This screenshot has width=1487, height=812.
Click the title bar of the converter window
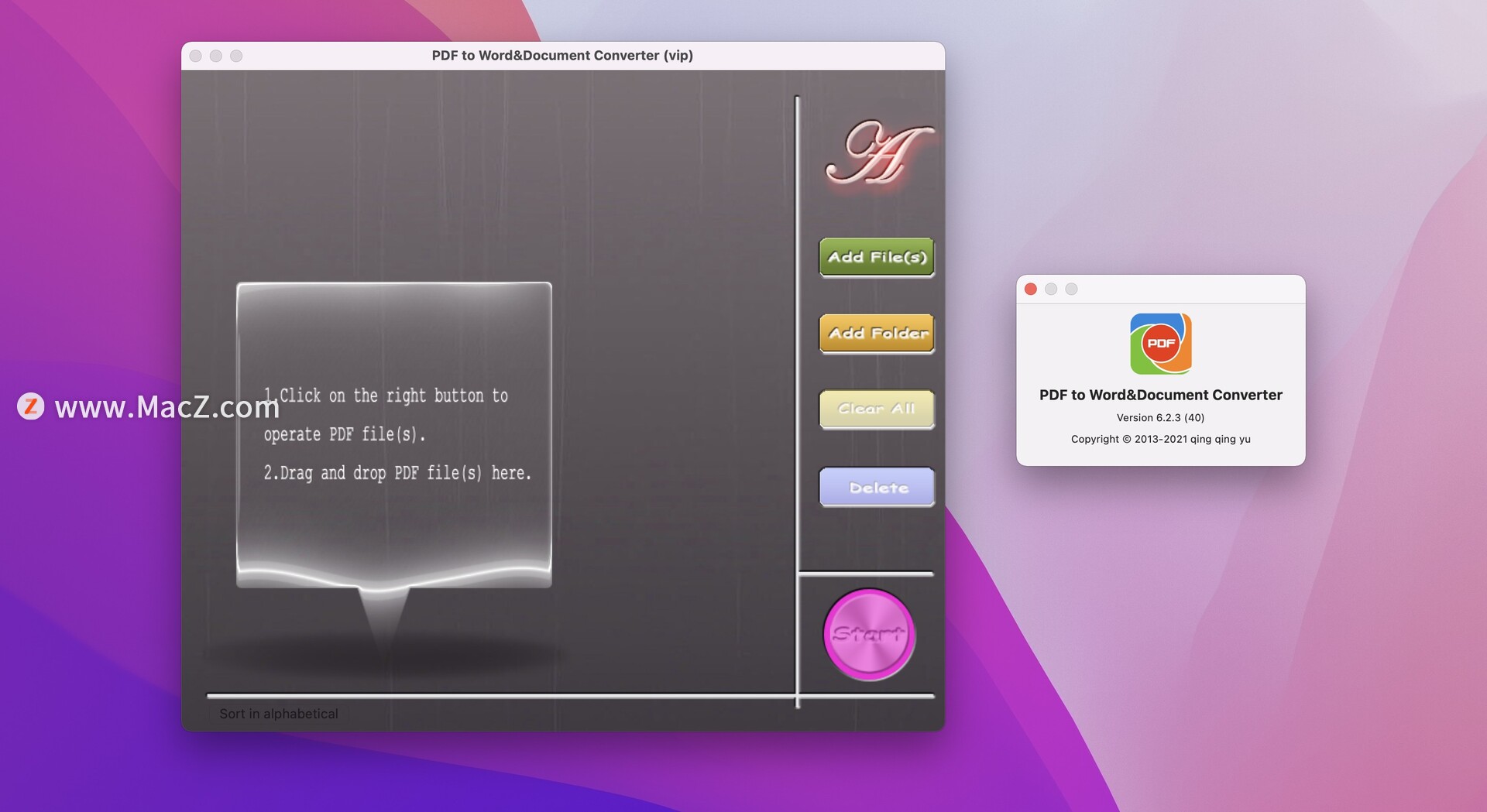[562, 55]
